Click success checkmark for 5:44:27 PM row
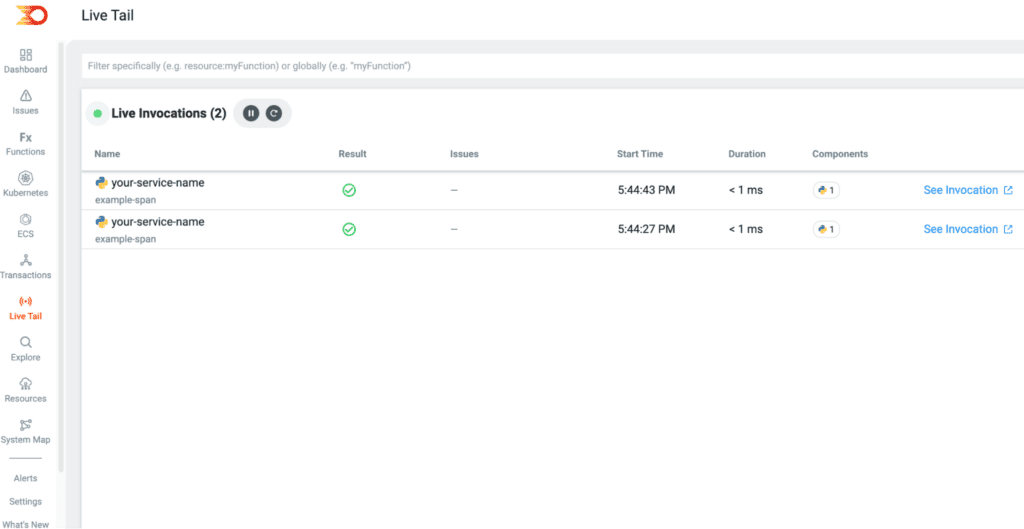The height and width of the screenshot is (529, 1024). point(349,229)
